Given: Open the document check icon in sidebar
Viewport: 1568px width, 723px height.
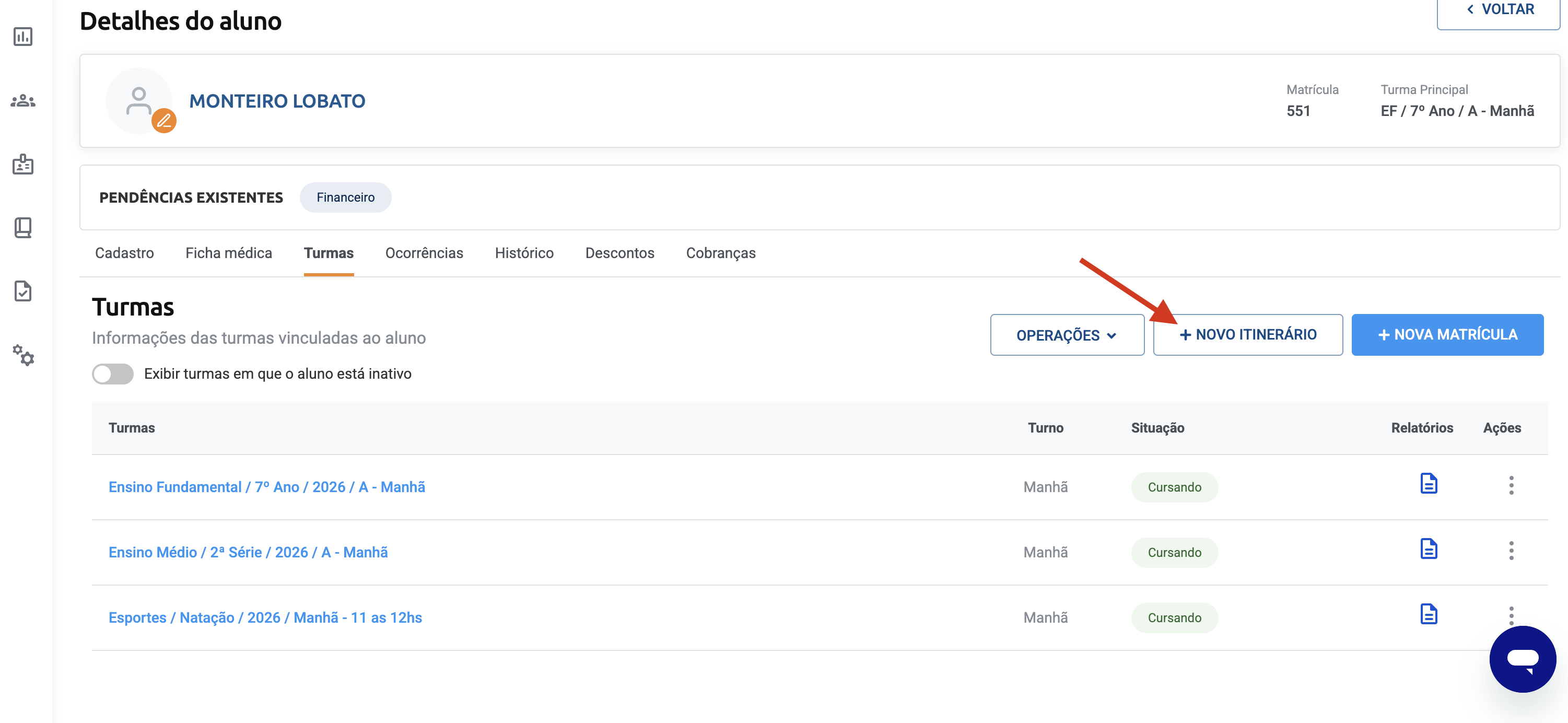Looking at the screenshot, I should pyautogui.click(x=23, y=291).
